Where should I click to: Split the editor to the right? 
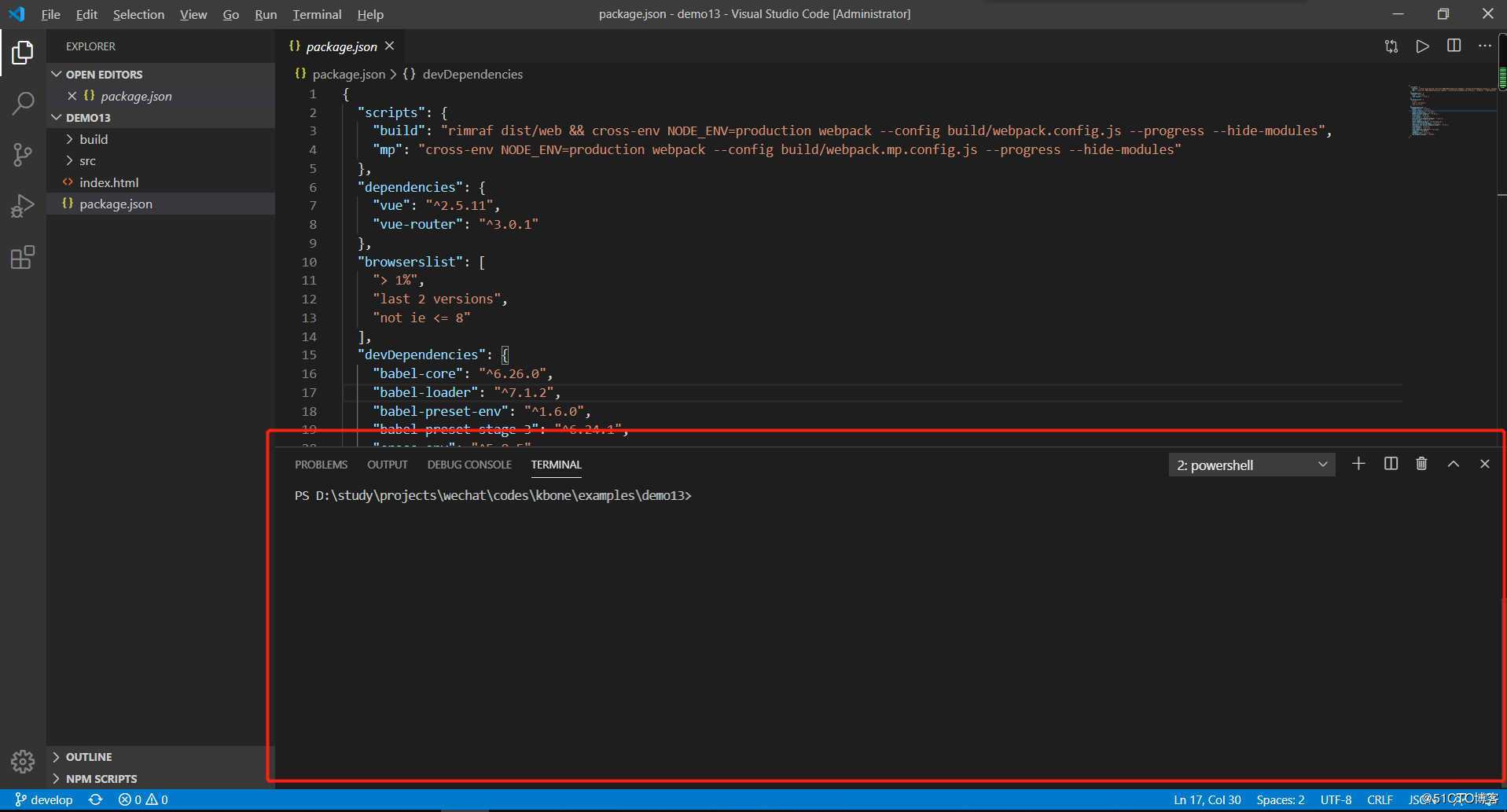tap(1454, 46)
